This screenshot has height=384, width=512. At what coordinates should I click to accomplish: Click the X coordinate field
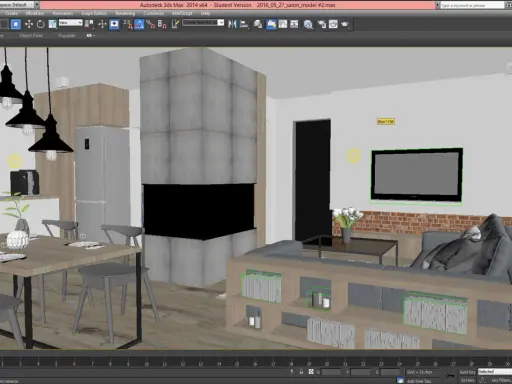(331, 372)
